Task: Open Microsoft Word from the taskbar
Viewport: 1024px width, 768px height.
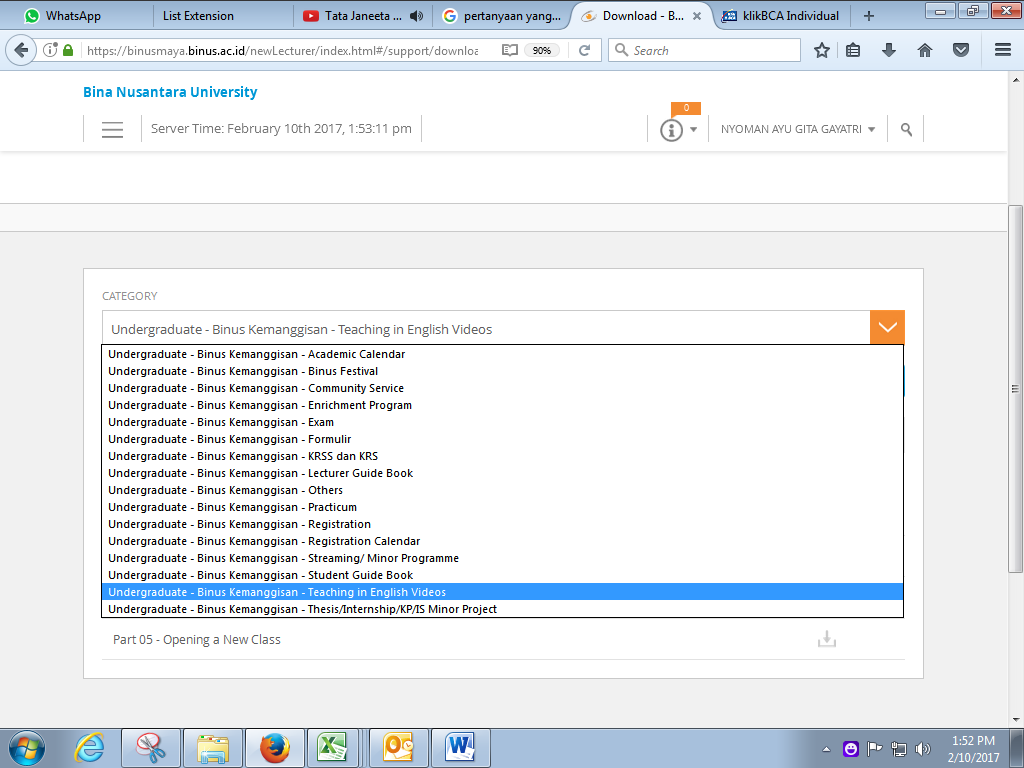Action: click(x=461, y=746)
